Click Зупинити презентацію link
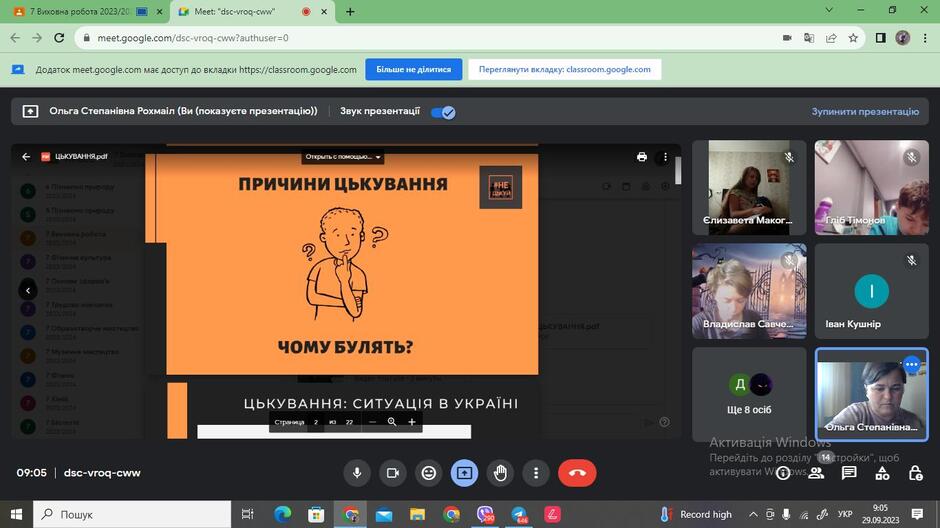This screenshot has width=940, height=528. (865, 111)
